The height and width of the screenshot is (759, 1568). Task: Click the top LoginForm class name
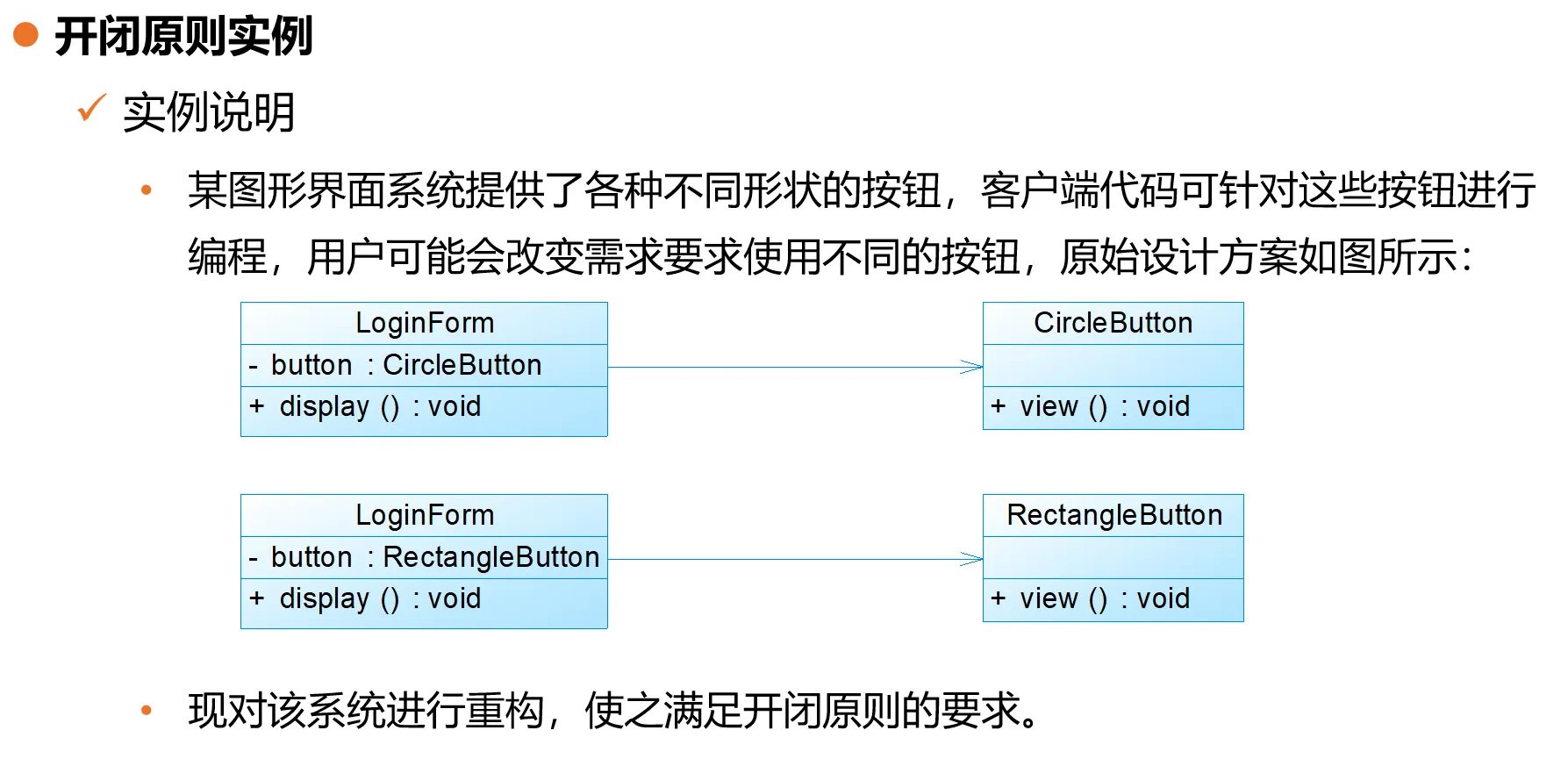[425, 323]
